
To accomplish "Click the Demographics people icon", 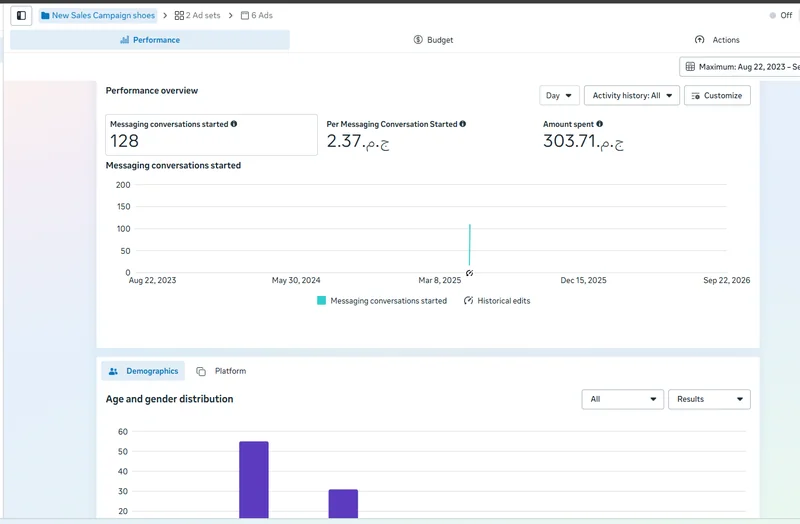I will coord(113,371).
